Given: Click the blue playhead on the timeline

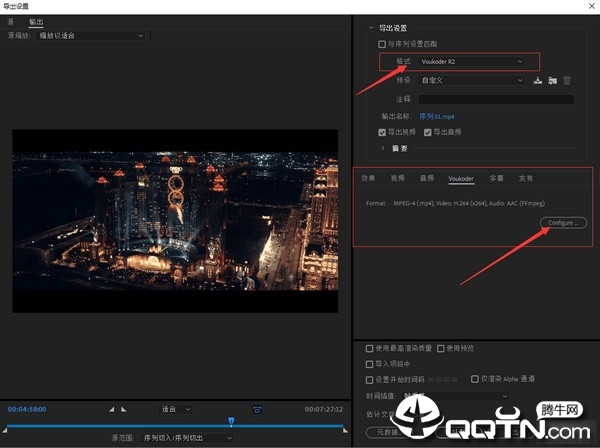Looking at the screenshot, I should click(231, 421).
